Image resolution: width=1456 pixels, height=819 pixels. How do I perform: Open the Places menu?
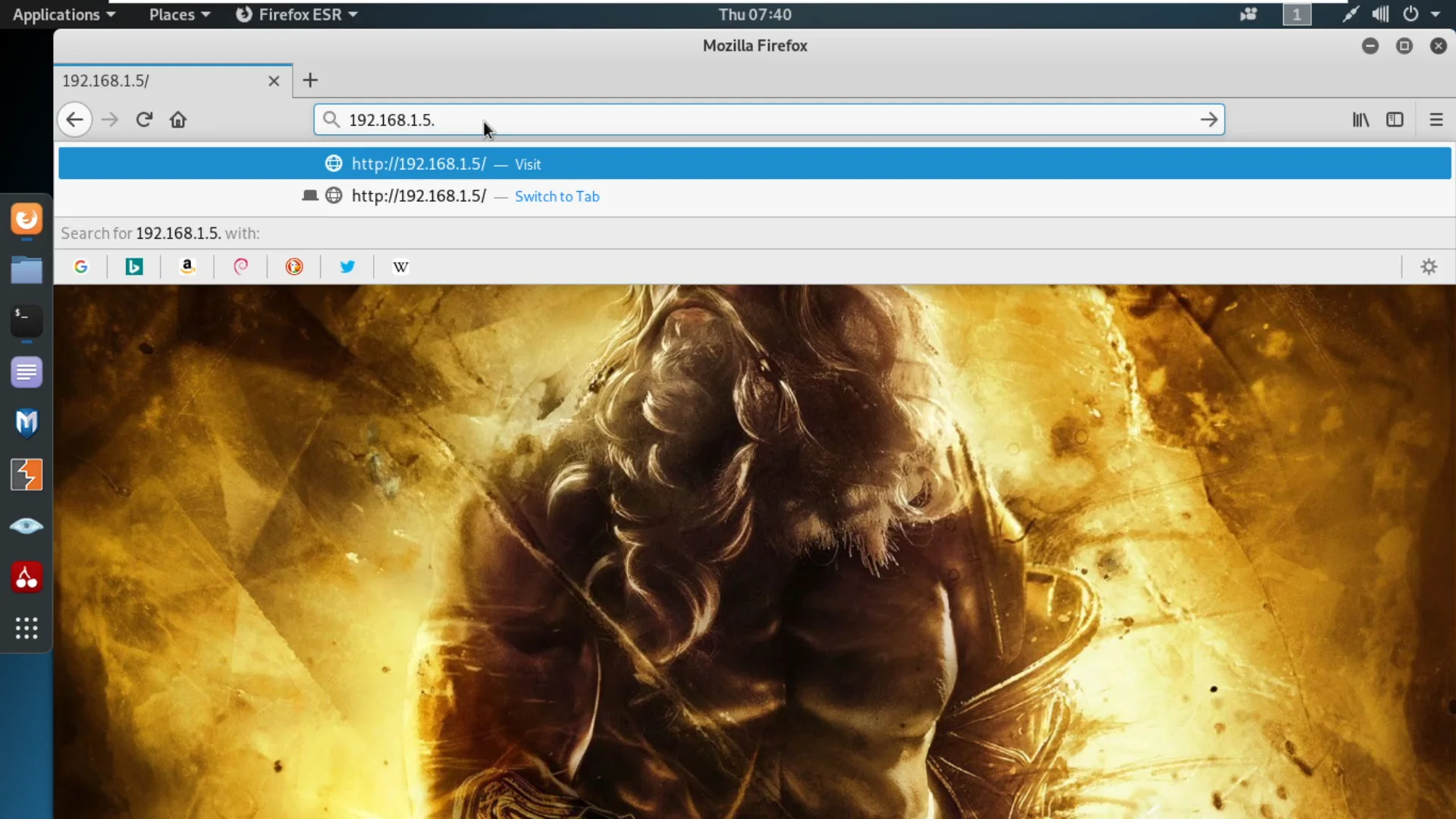tap(179, 14)
